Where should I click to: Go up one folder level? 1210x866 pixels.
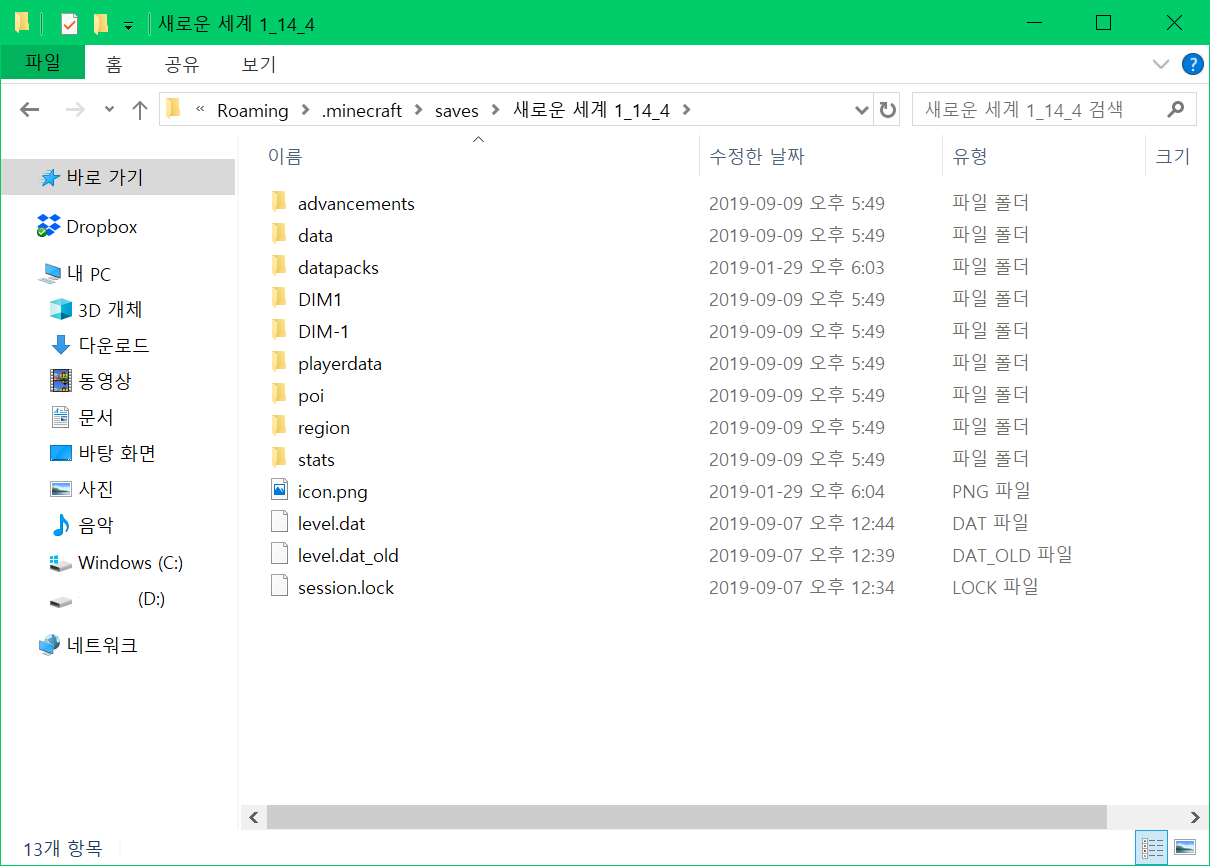(140, 110)
